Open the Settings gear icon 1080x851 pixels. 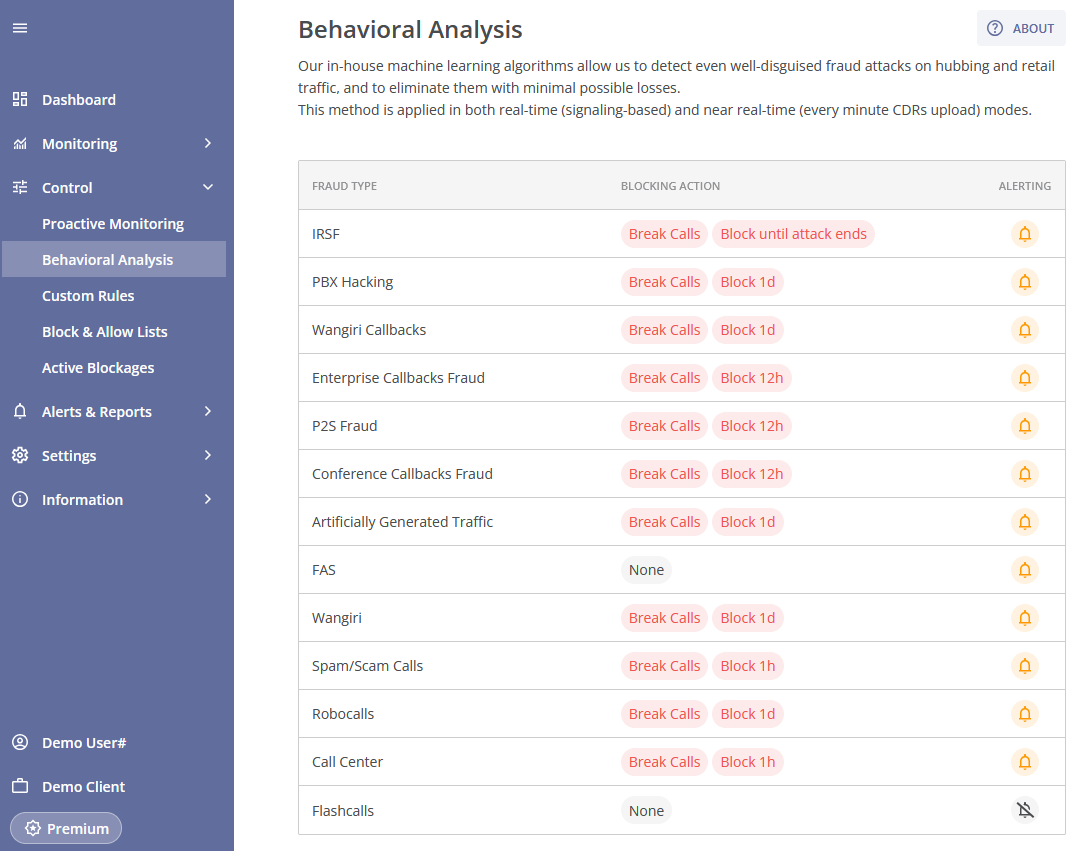(20, 455)
